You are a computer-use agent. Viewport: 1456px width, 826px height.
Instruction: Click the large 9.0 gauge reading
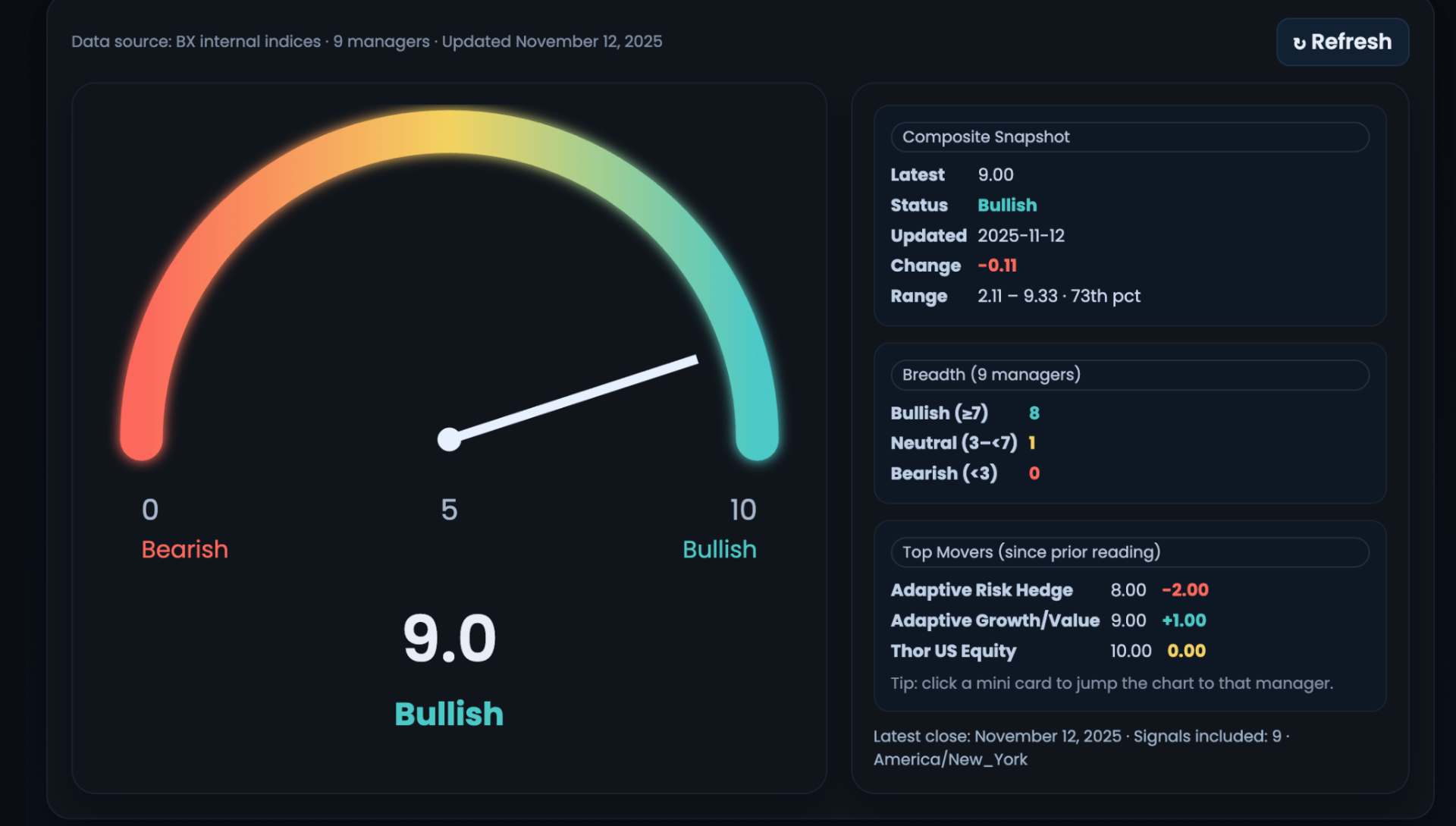(449, 639)
